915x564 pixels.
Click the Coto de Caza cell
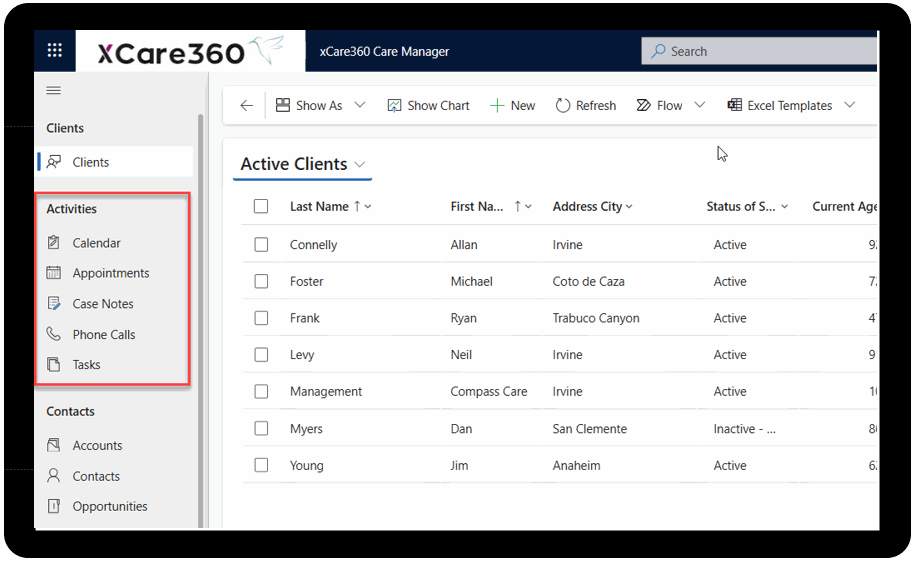tap(588, 281)
